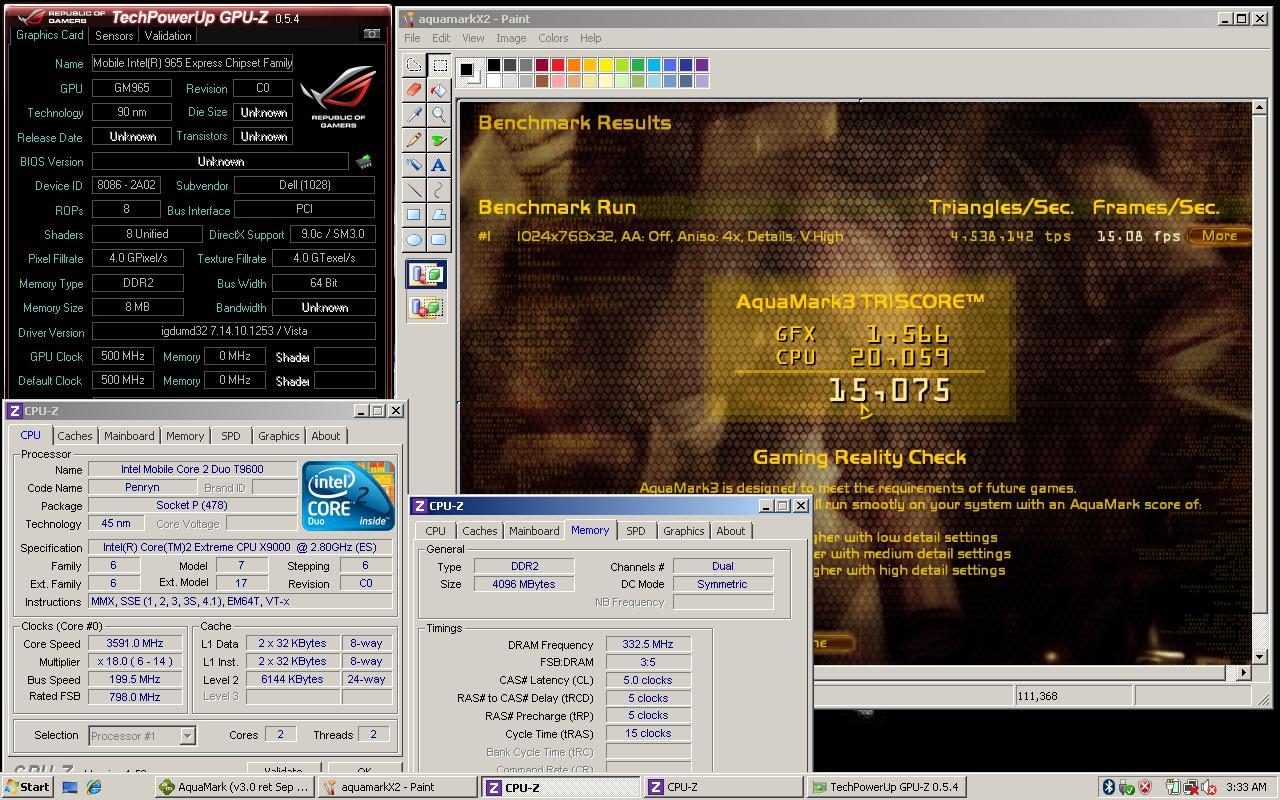Image resolution: width=1280 pixels, height=800 pixels.
Task: Click the Windows Start button
Action: pos(27,787)
